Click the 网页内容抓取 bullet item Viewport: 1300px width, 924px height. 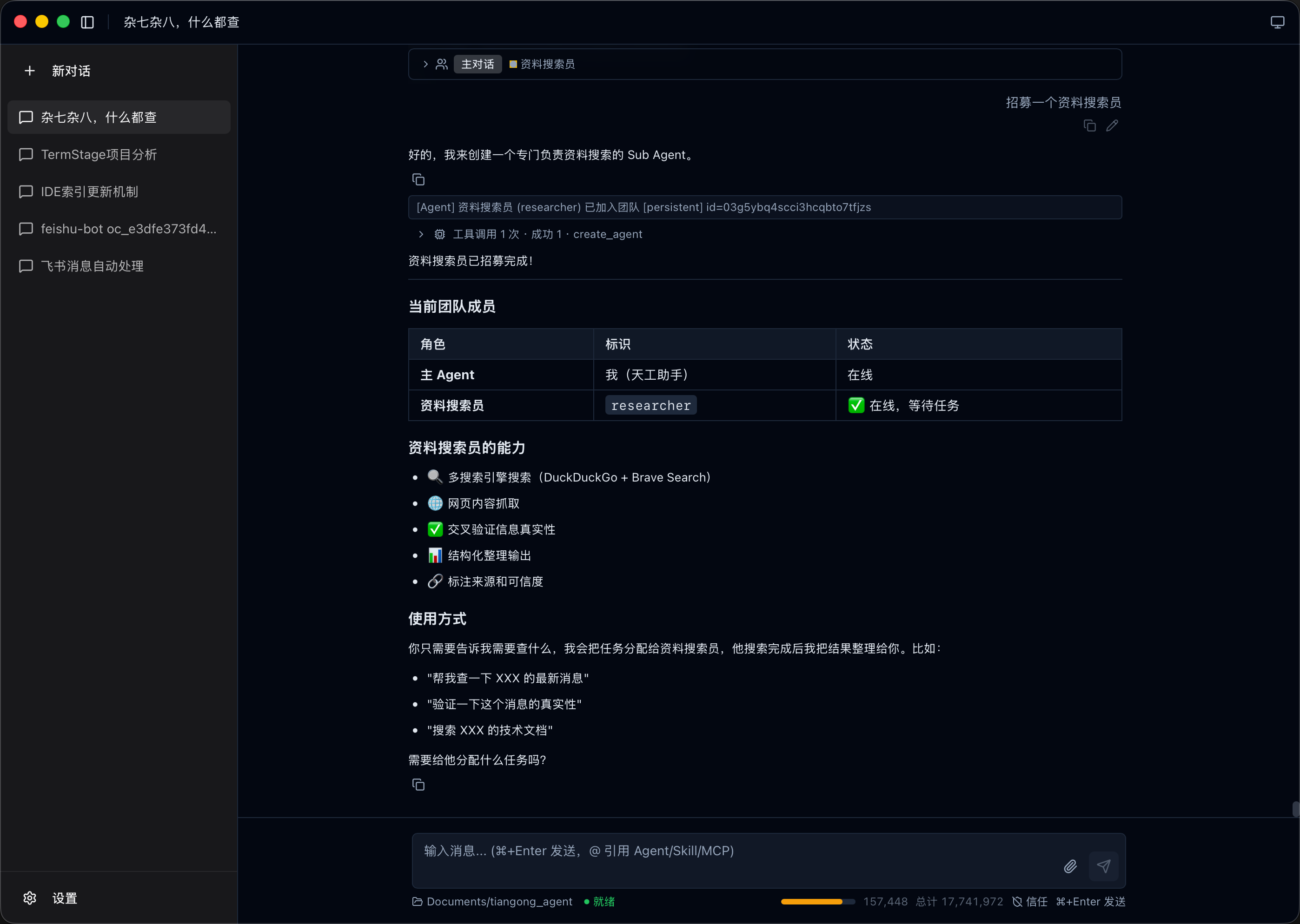click(474, 503)
